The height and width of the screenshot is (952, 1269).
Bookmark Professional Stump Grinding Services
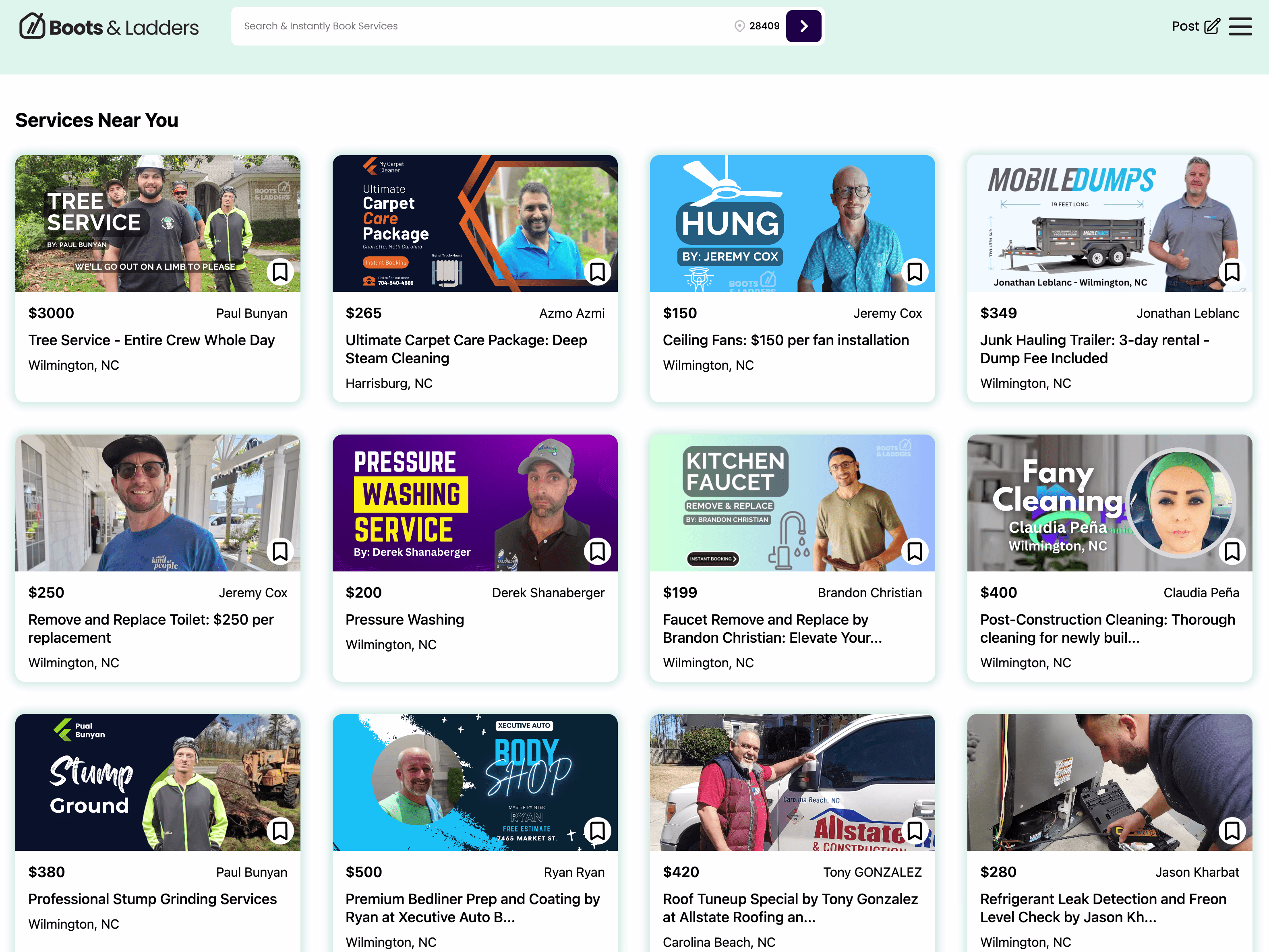(x=280, y=830)
